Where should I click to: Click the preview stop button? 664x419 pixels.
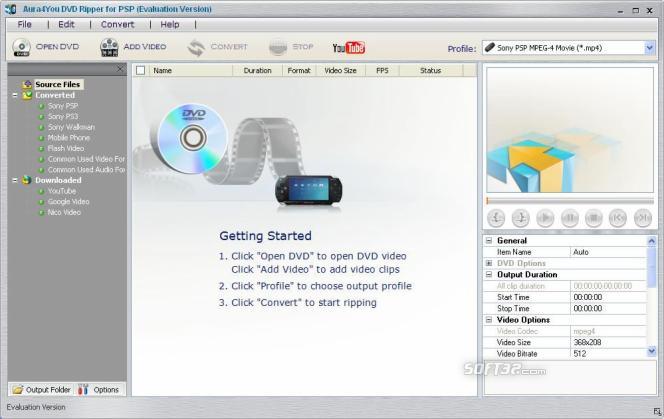click(594, 218)
